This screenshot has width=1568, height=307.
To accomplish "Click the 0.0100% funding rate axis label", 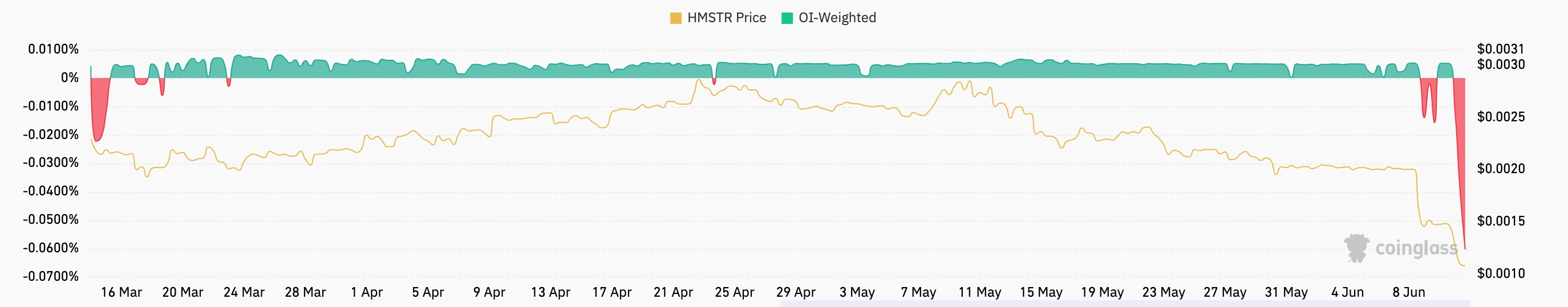I will click(53, 49).
